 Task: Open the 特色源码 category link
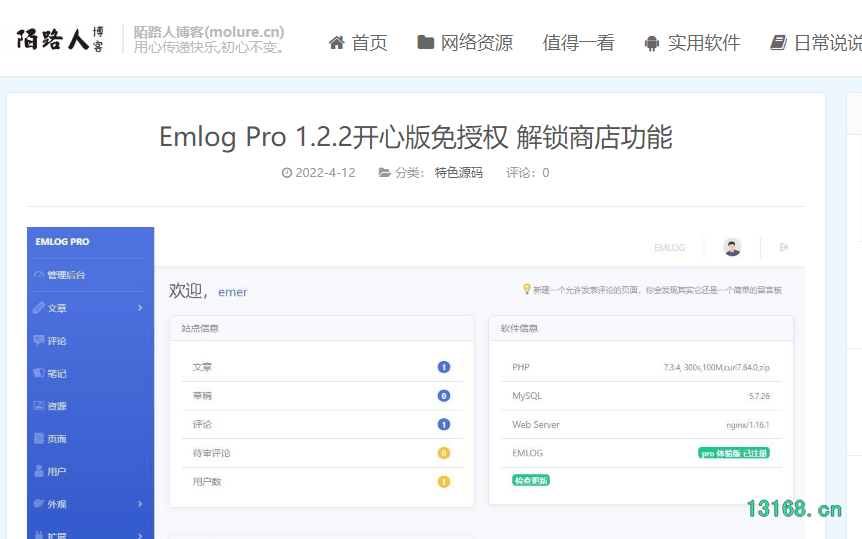click(x=458, y=173)
